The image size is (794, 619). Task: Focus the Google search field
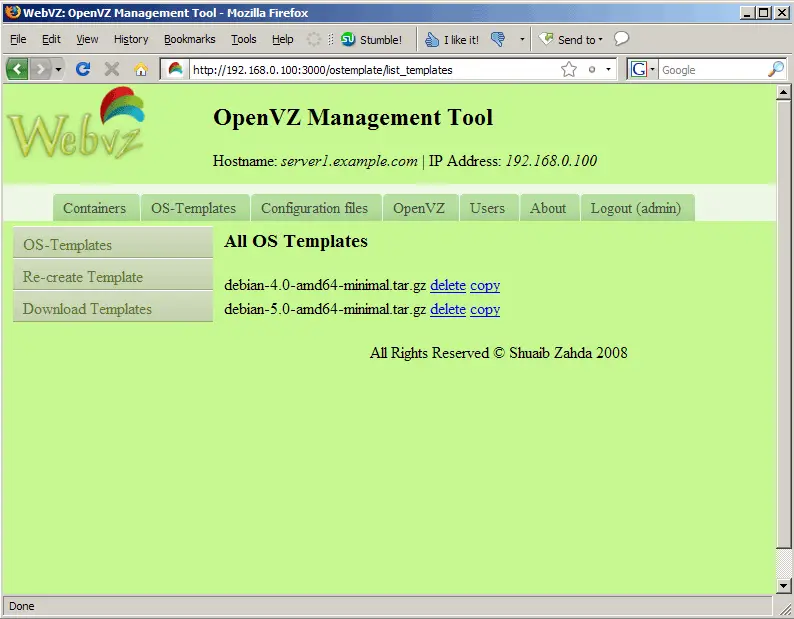coord(712,70)
